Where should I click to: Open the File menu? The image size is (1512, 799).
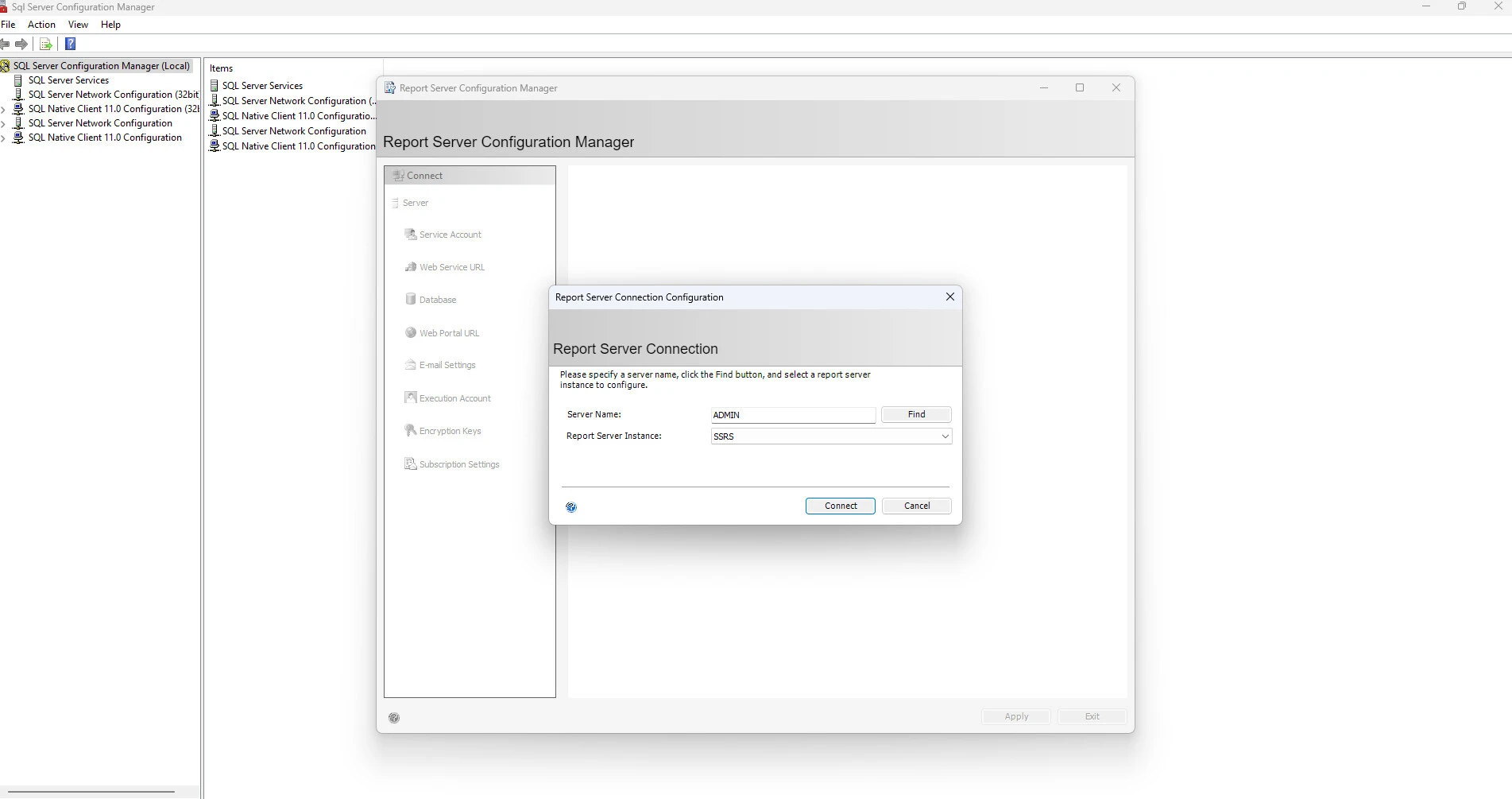pyautogui.click(x=8, y=25)
